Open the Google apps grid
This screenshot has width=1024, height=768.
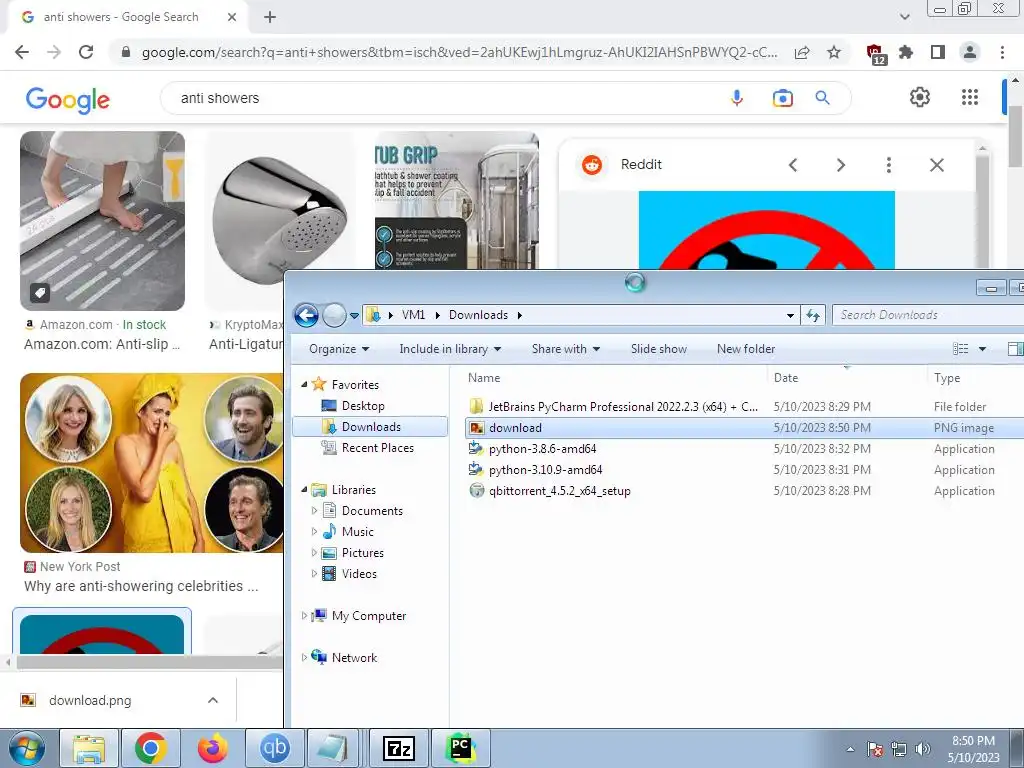(970, 97)
